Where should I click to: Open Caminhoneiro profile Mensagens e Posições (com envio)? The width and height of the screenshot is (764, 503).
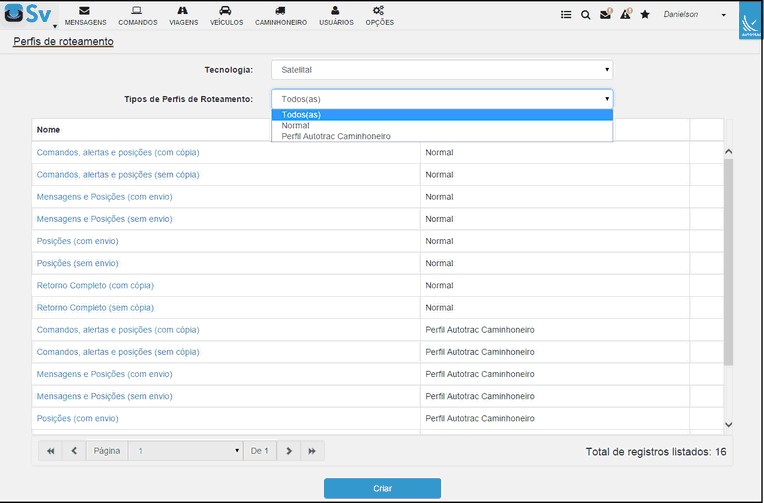104,374
